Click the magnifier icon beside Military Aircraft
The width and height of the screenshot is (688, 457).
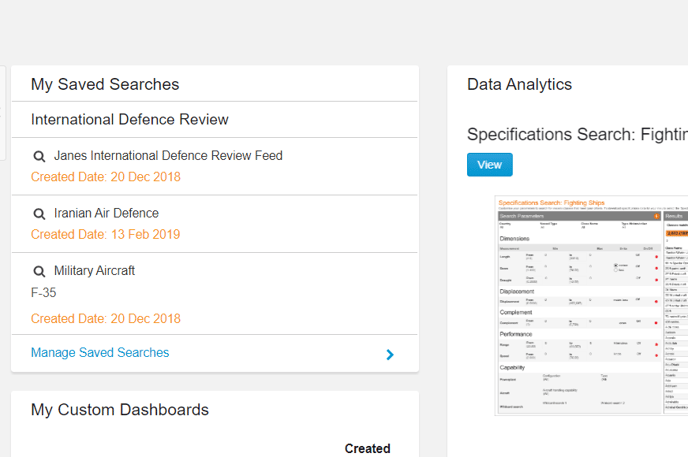pos(39,271)
